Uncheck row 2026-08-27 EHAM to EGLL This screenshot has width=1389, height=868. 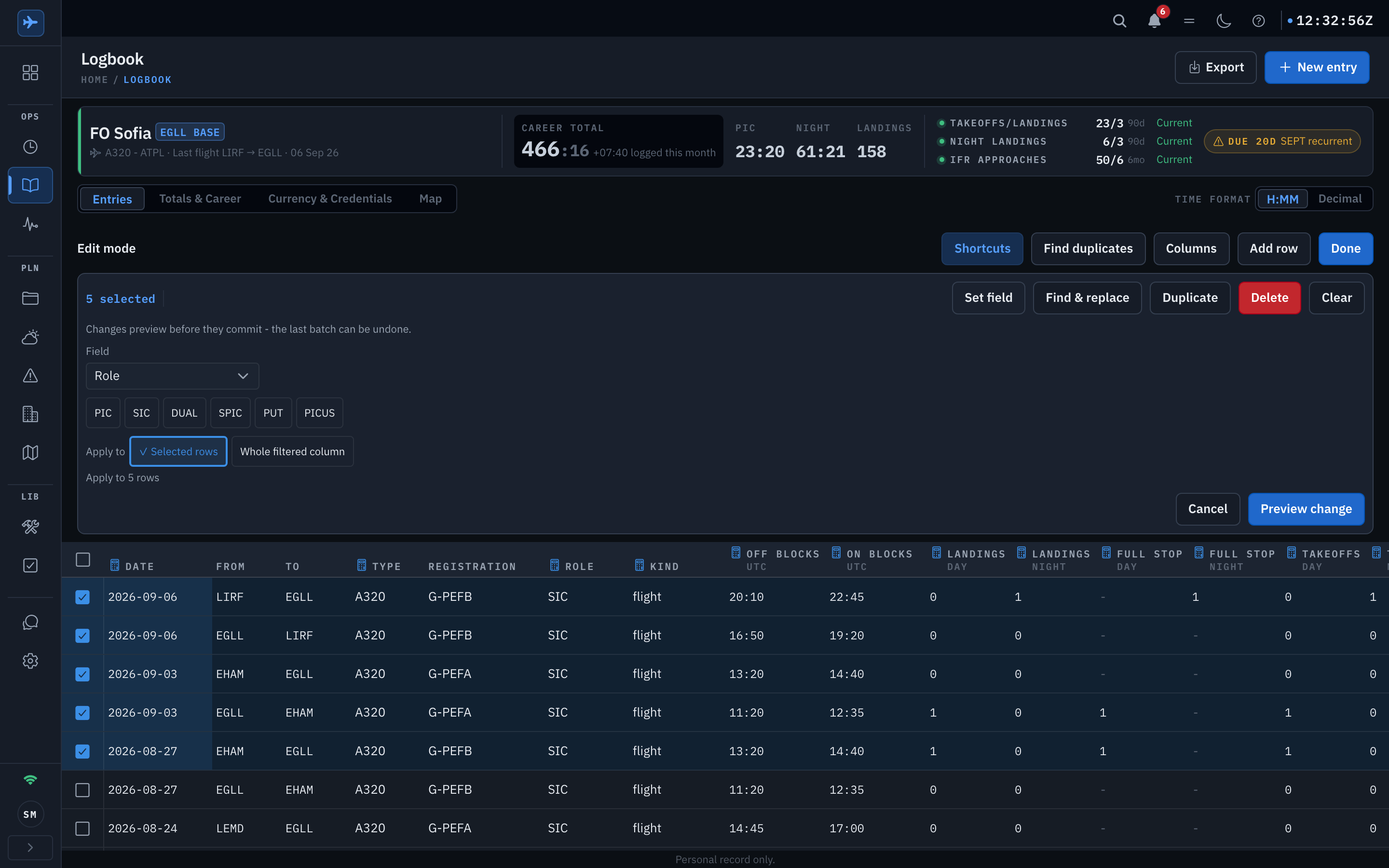click(x=82, y=751)
